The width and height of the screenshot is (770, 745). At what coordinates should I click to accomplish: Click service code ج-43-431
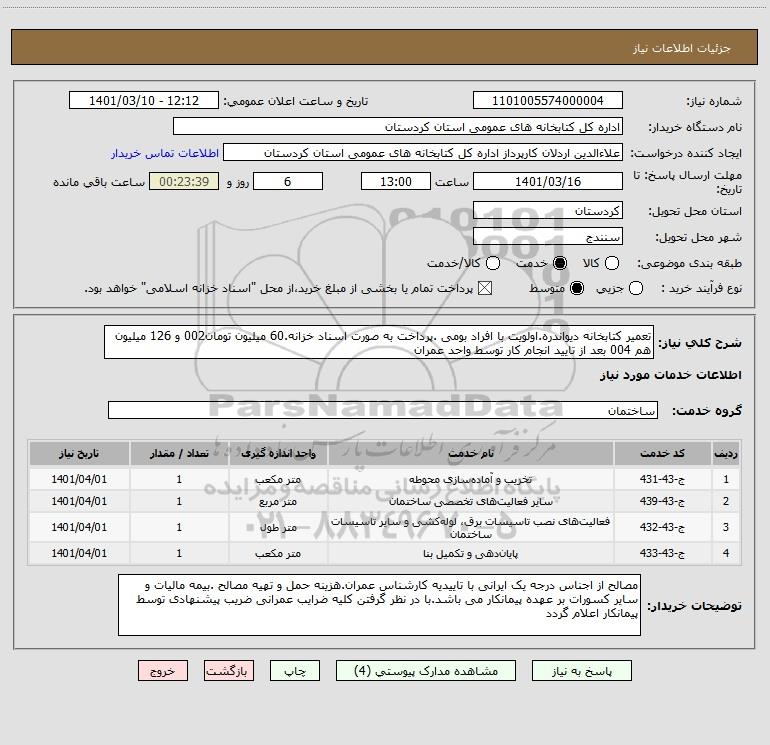coord(662,479)
